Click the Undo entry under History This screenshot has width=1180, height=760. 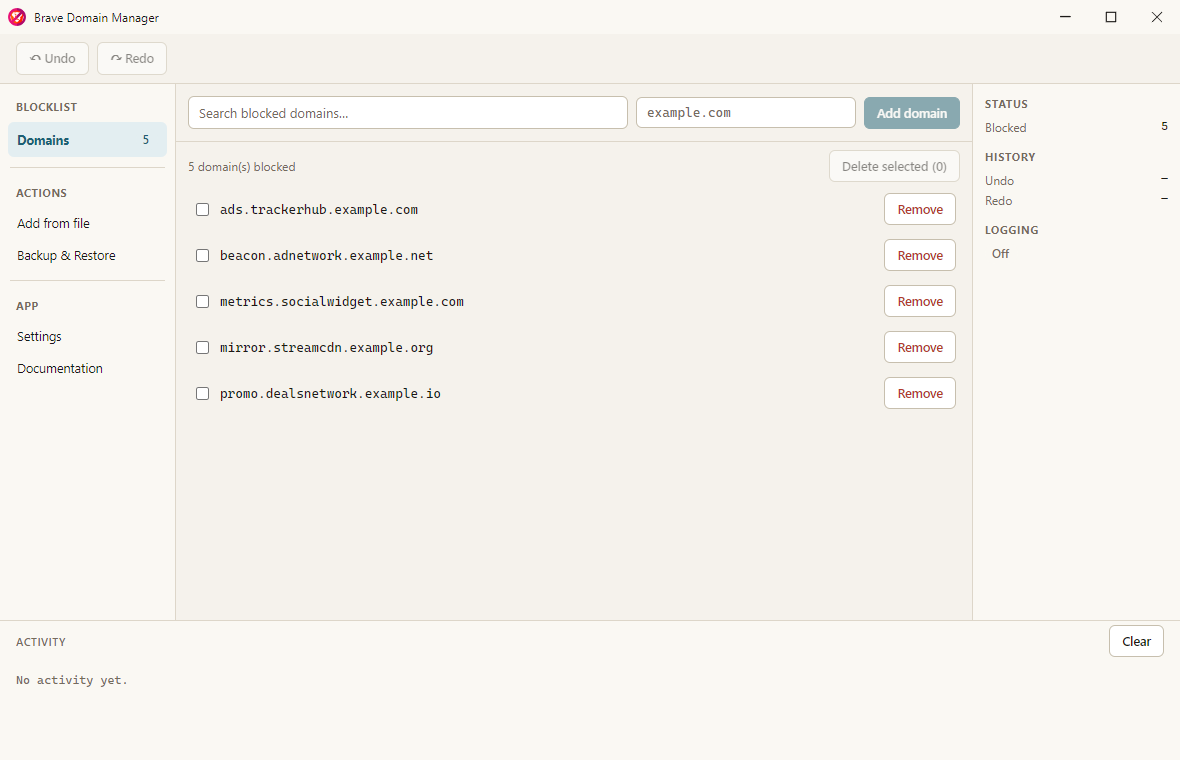point(999,181)
